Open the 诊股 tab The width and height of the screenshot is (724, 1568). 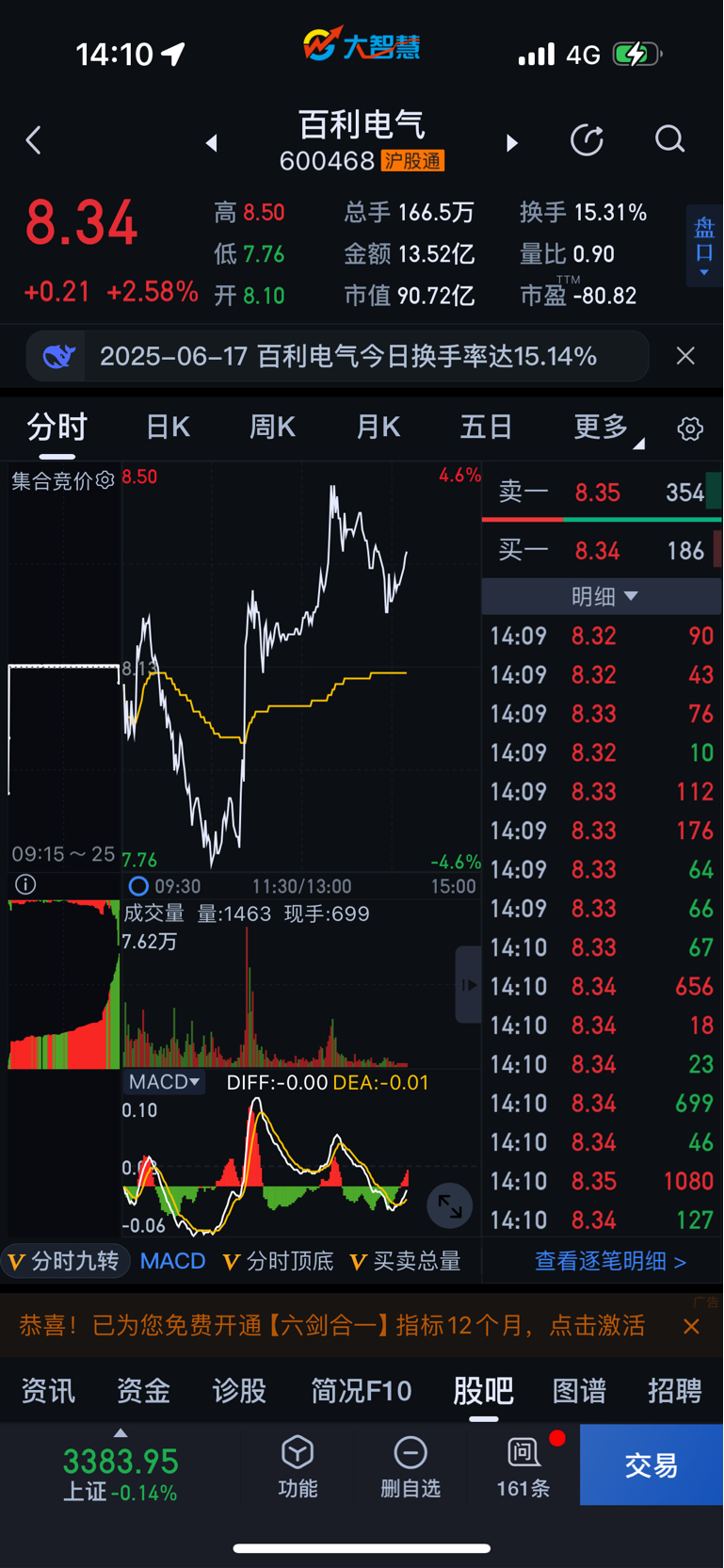239,1391
